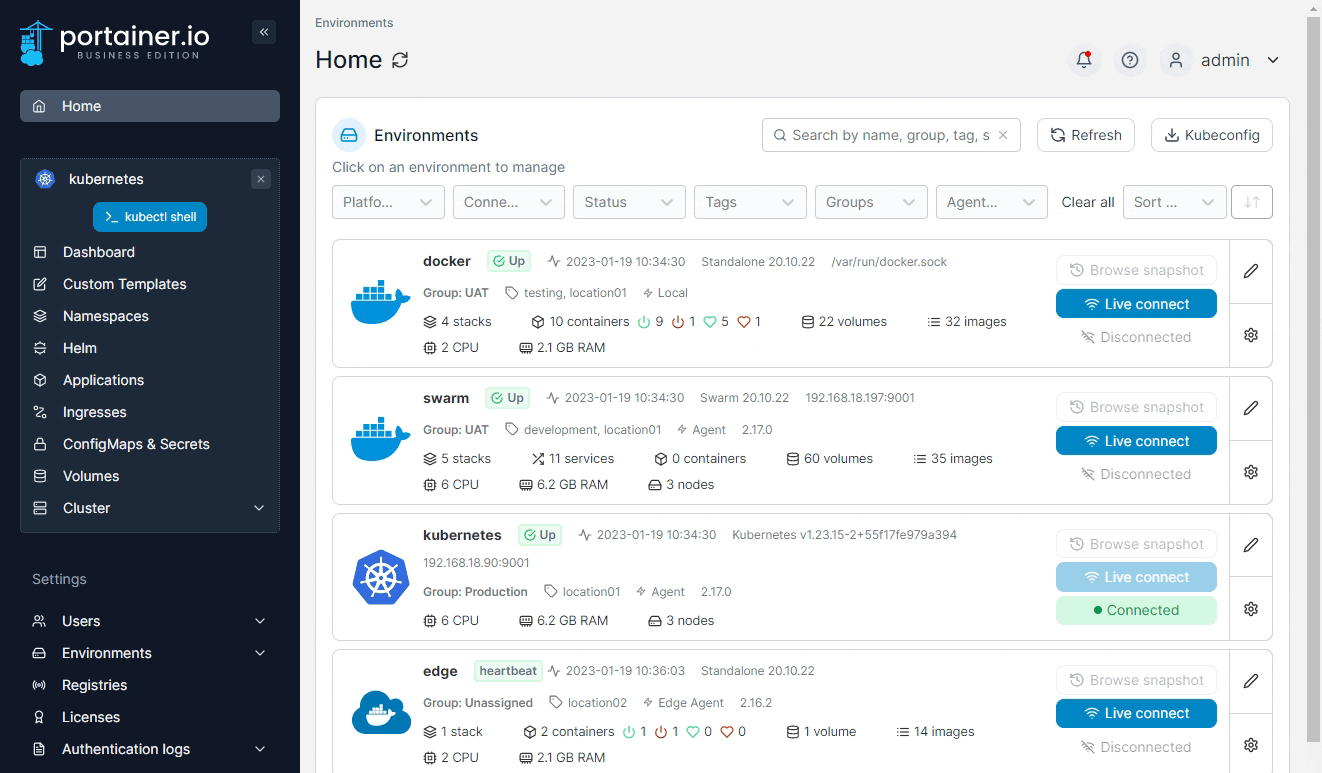
Task: Toggle the sort order direction button
Action: (x=1251, y=202)
